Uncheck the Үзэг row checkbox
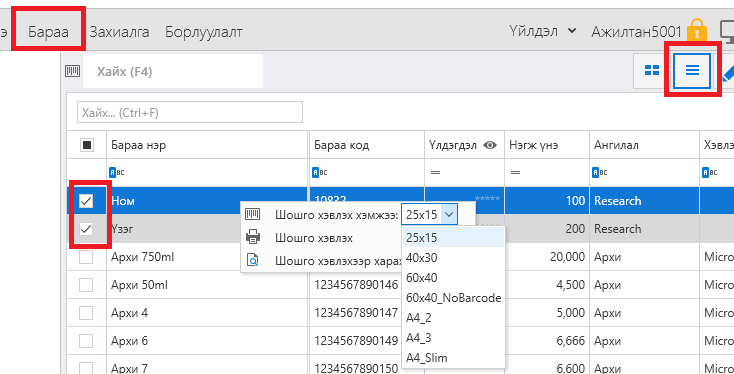Viewport: 734px width, 374px height. 86,229
